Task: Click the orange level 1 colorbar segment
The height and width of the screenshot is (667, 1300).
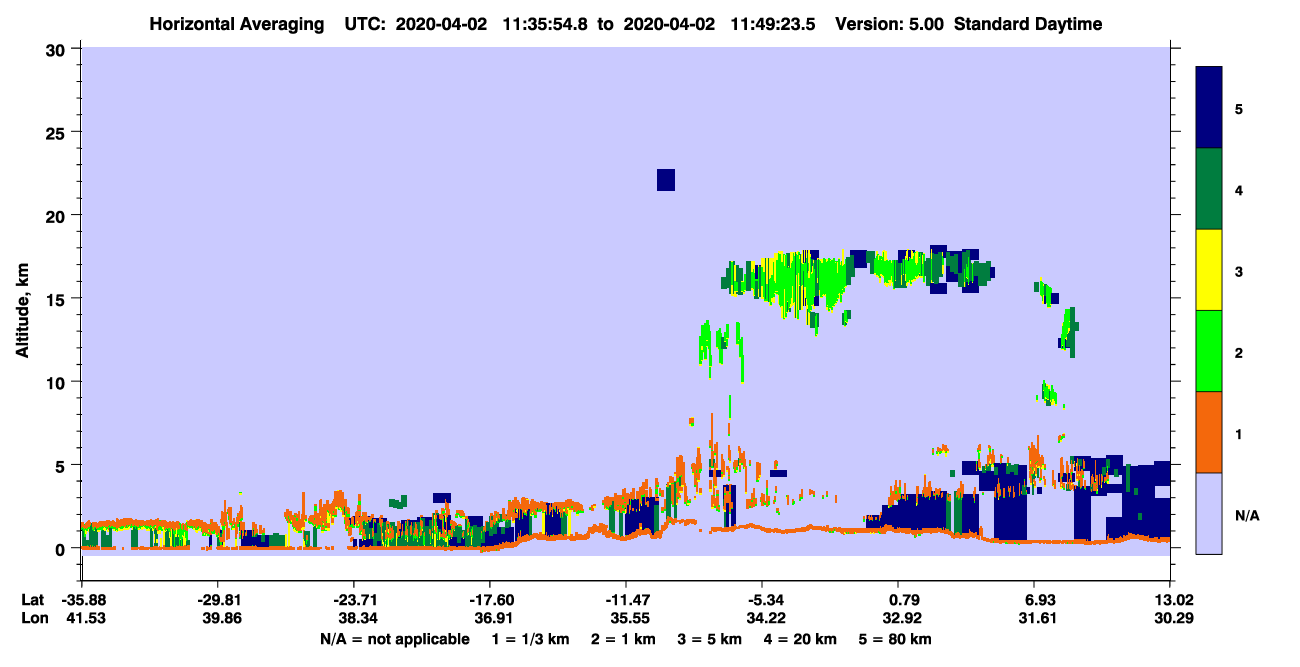Action: coord(1210,431)
